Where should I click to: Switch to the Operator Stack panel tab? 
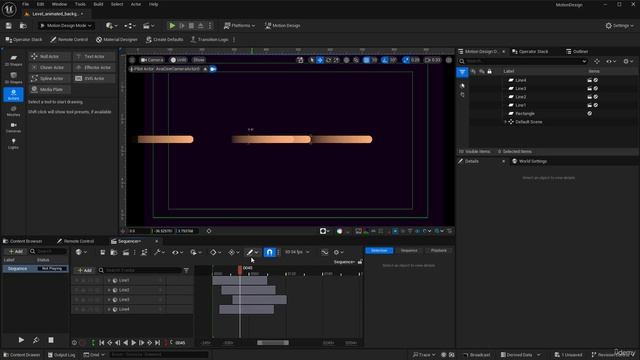[530, 51]
